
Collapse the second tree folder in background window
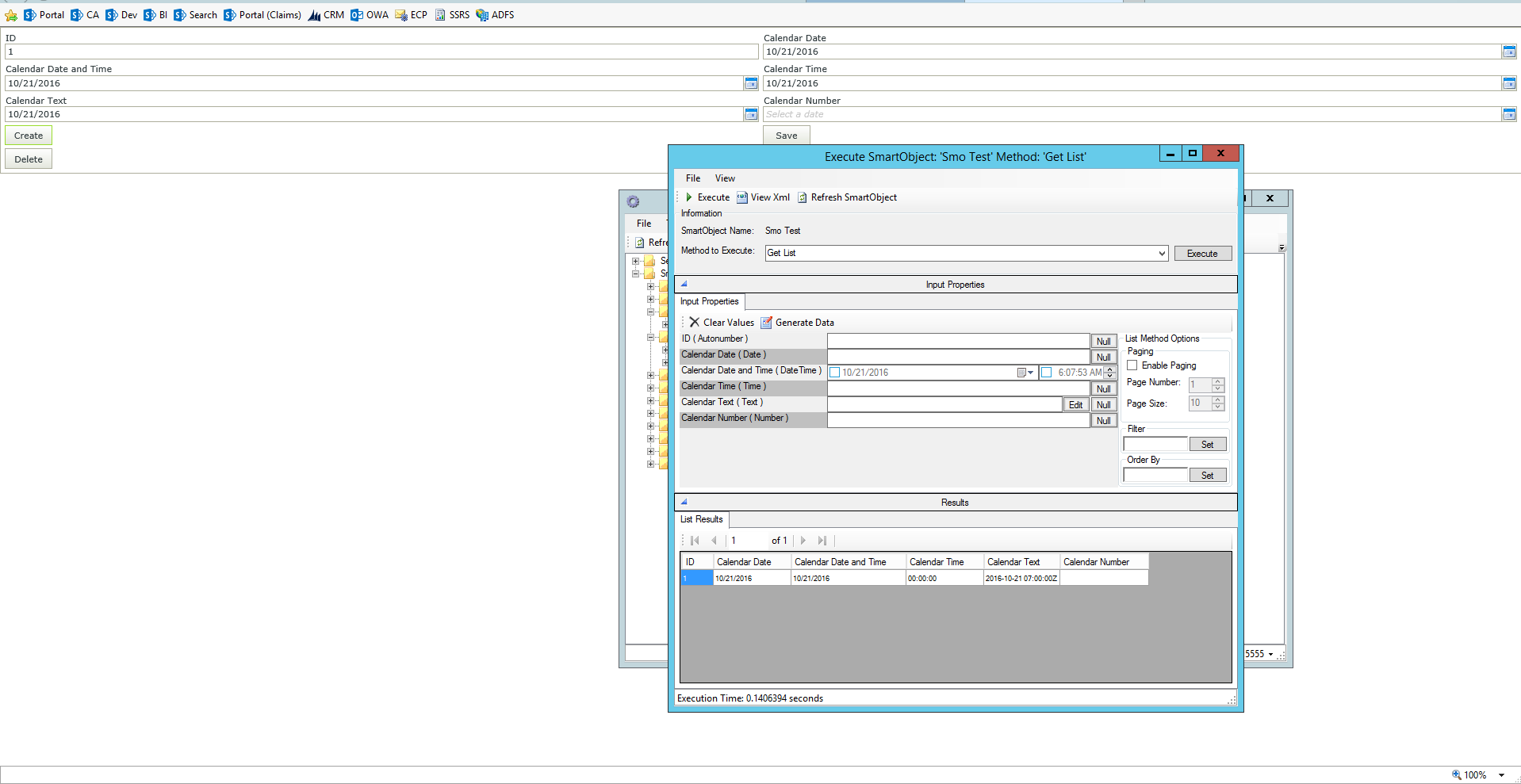tap(635, 273)
